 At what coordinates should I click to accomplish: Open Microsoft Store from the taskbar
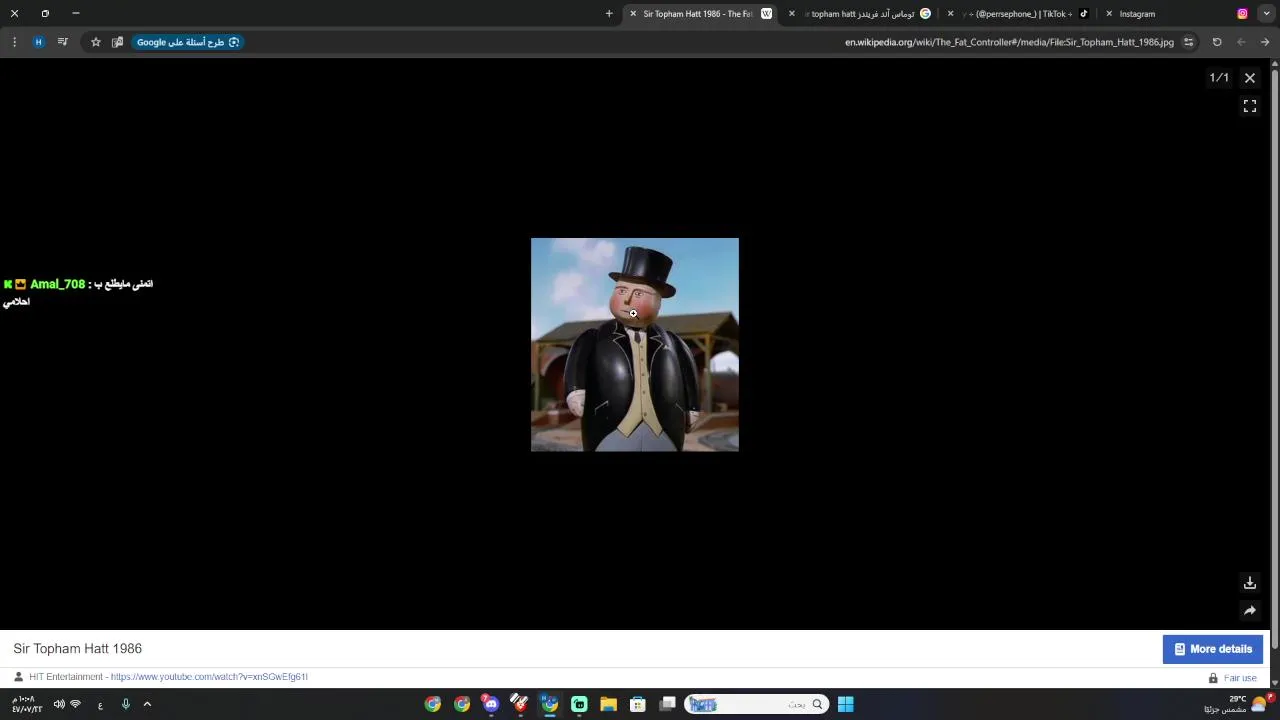tap(638, 704)
